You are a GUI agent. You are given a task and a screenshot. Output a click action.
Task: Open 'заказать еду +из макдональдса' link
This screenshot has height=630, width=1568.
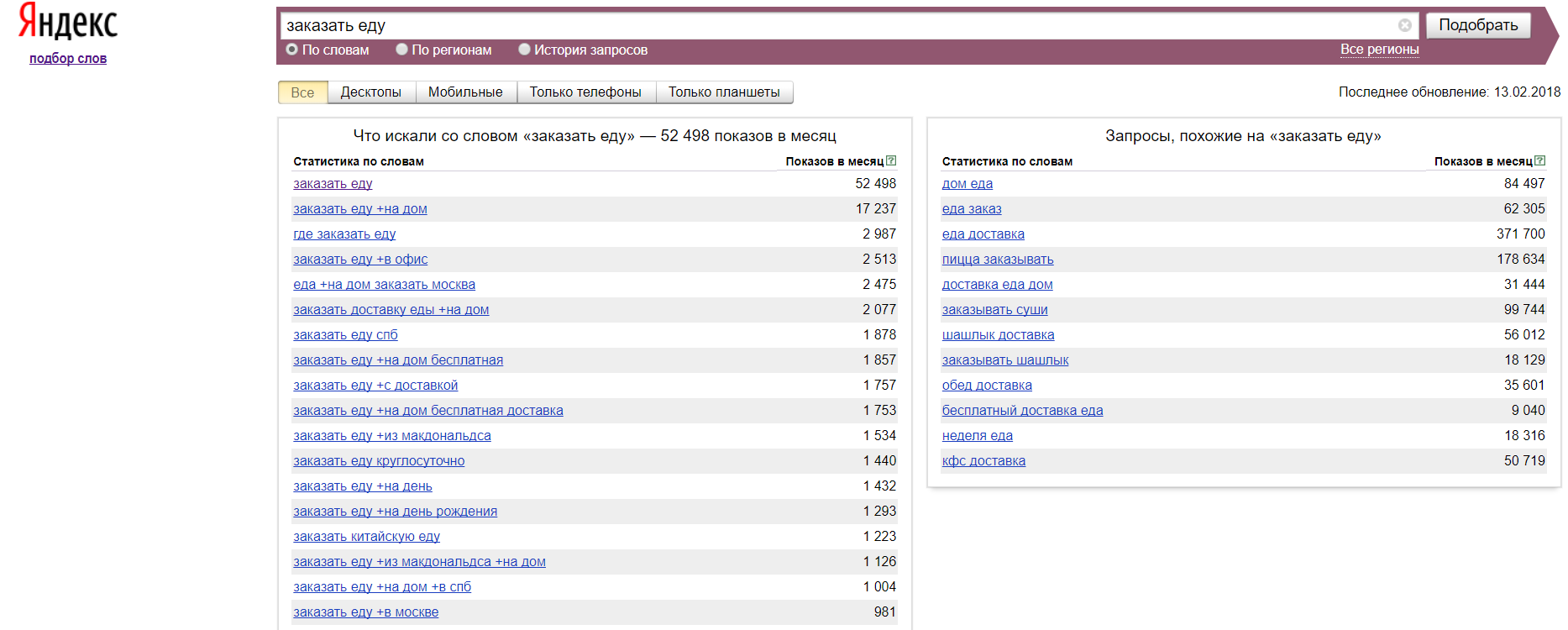tap(392, 436)
